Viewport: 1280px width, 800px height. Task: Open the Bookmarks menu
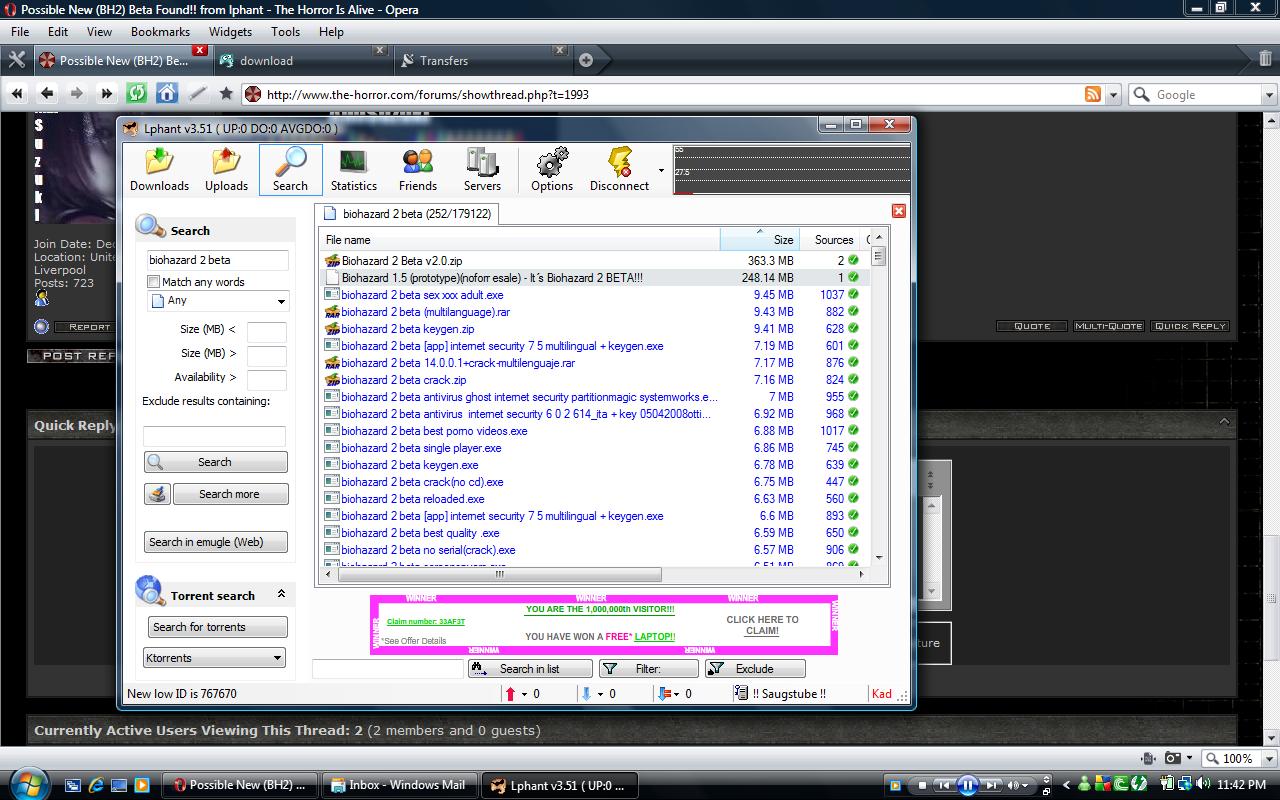(160, 32)
